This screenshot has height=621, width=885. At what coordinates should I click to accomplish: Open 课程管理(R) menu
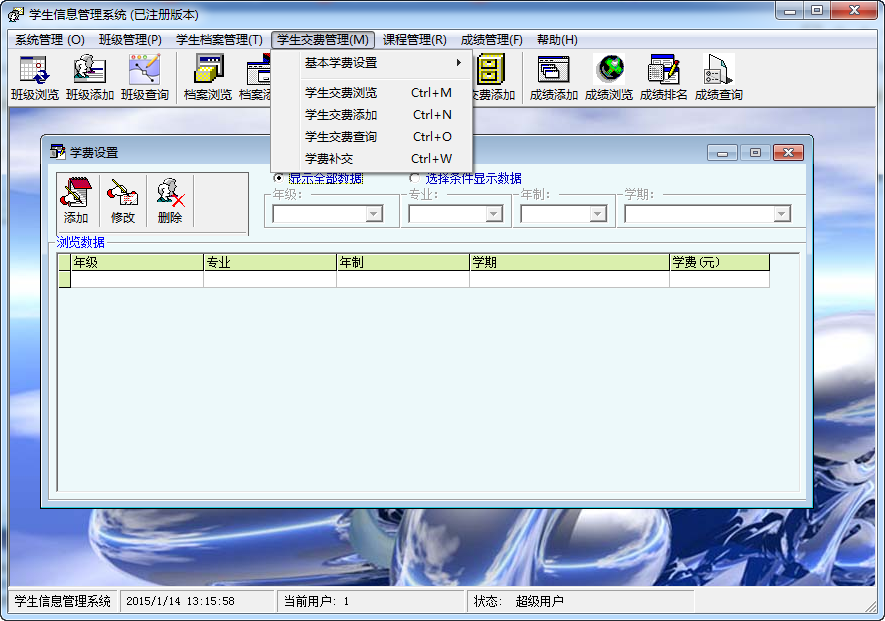(x=415, y=40)
